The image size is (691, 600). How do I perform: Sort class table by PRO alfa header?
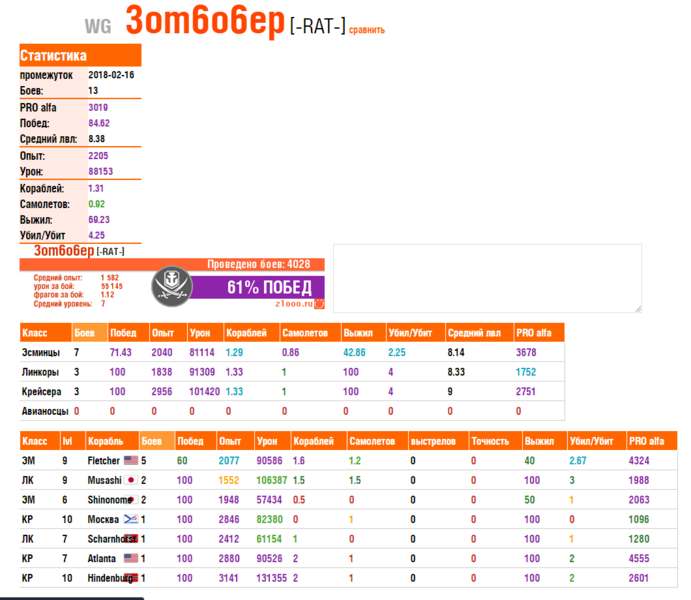(539, 333)
